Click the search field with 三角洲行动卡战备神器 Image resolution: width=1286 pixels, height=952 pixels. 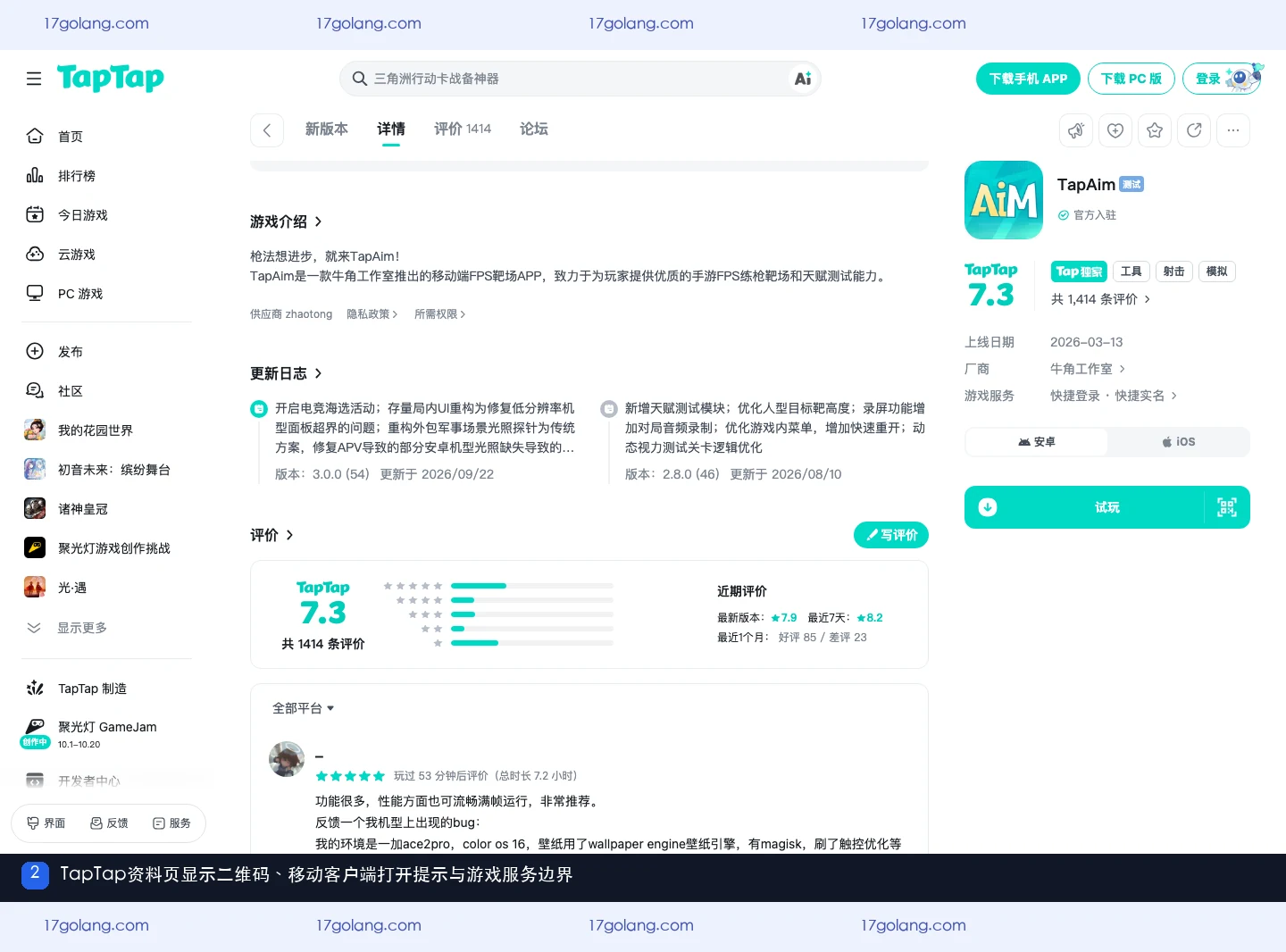(x=580, y=79)
